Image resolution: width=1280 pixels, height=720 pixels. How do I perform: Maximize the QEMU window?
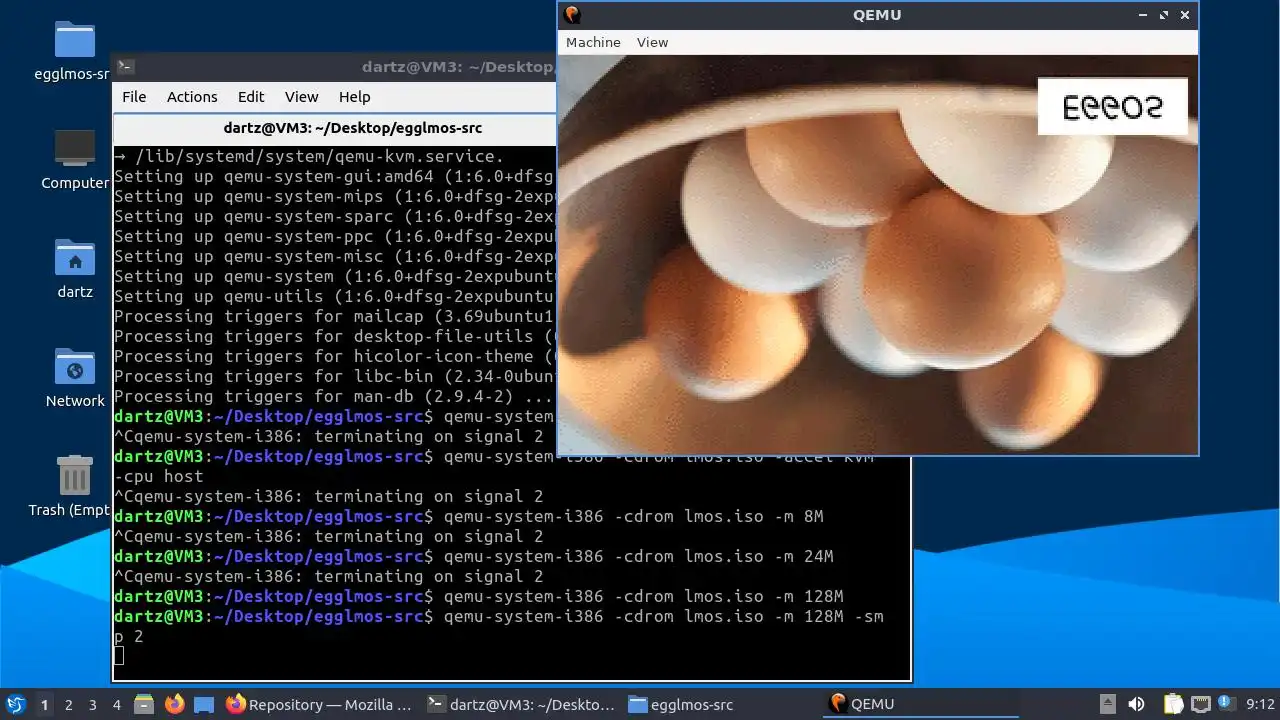tap(1164, 15)
